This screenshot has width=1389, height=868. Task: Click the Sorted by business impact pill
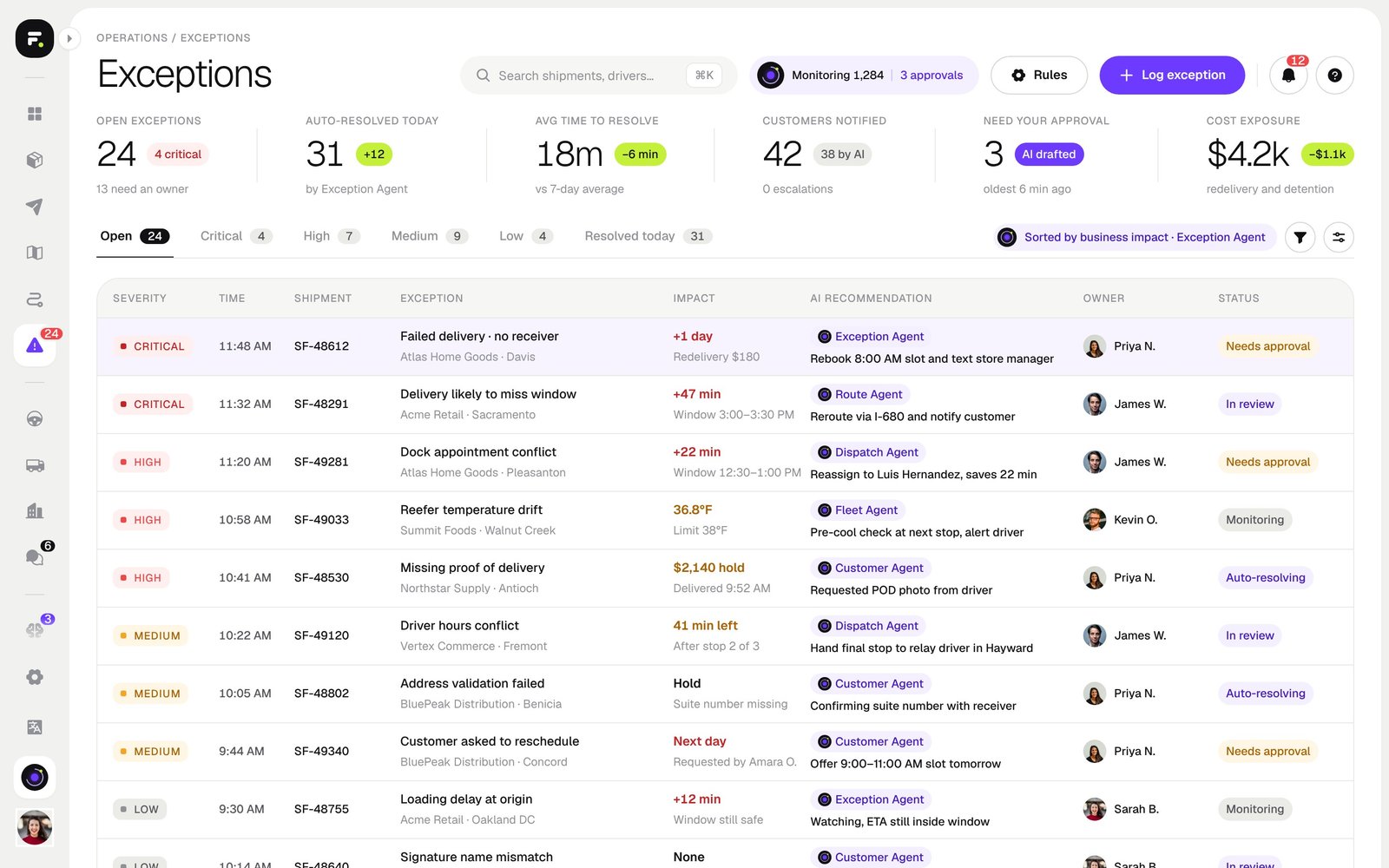point(1136,237)
